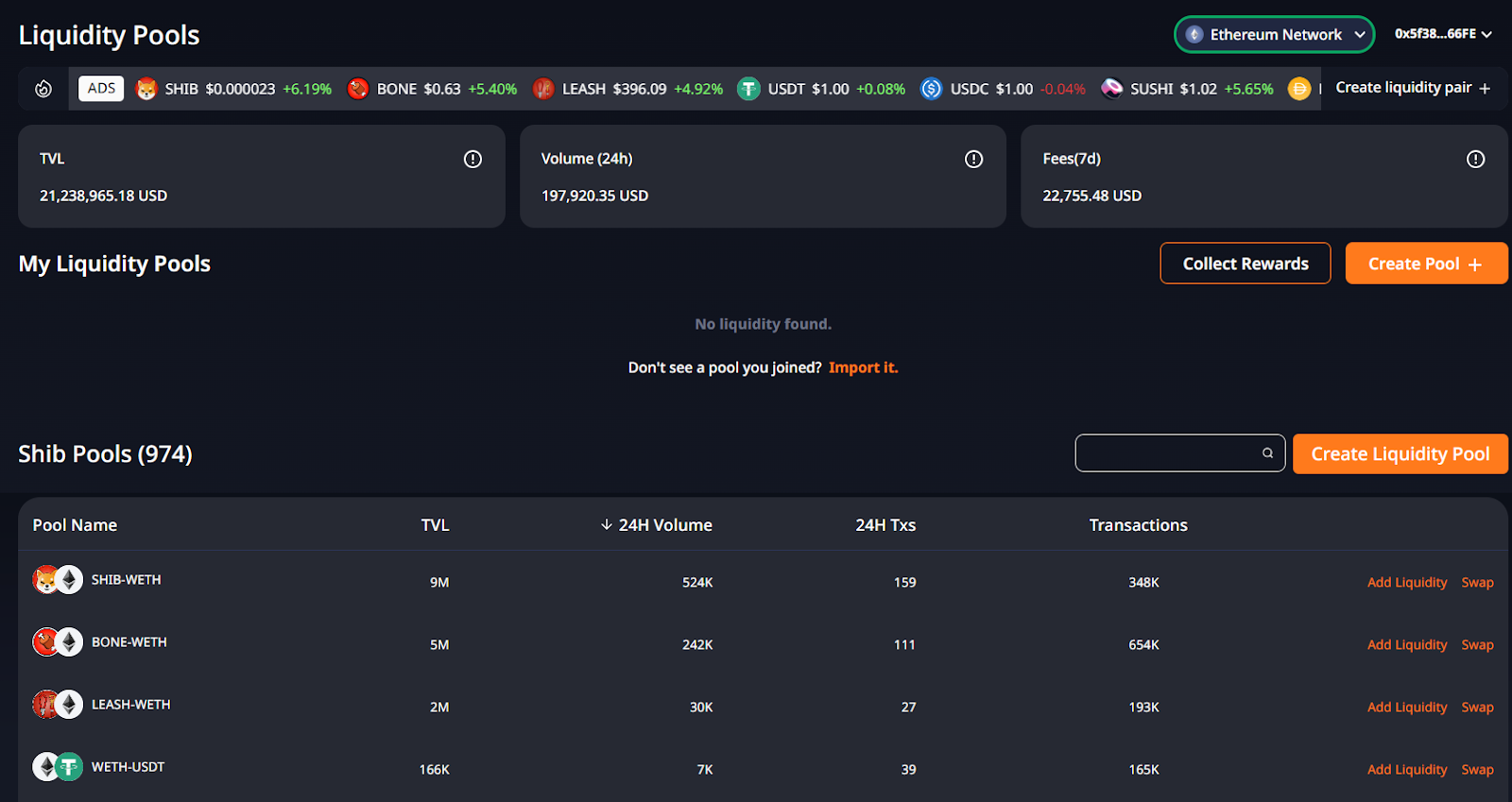This screenshot has height=802, width=1512.
Task: Open the Volume (24h) info icon
Action: [x=973, y=159]
